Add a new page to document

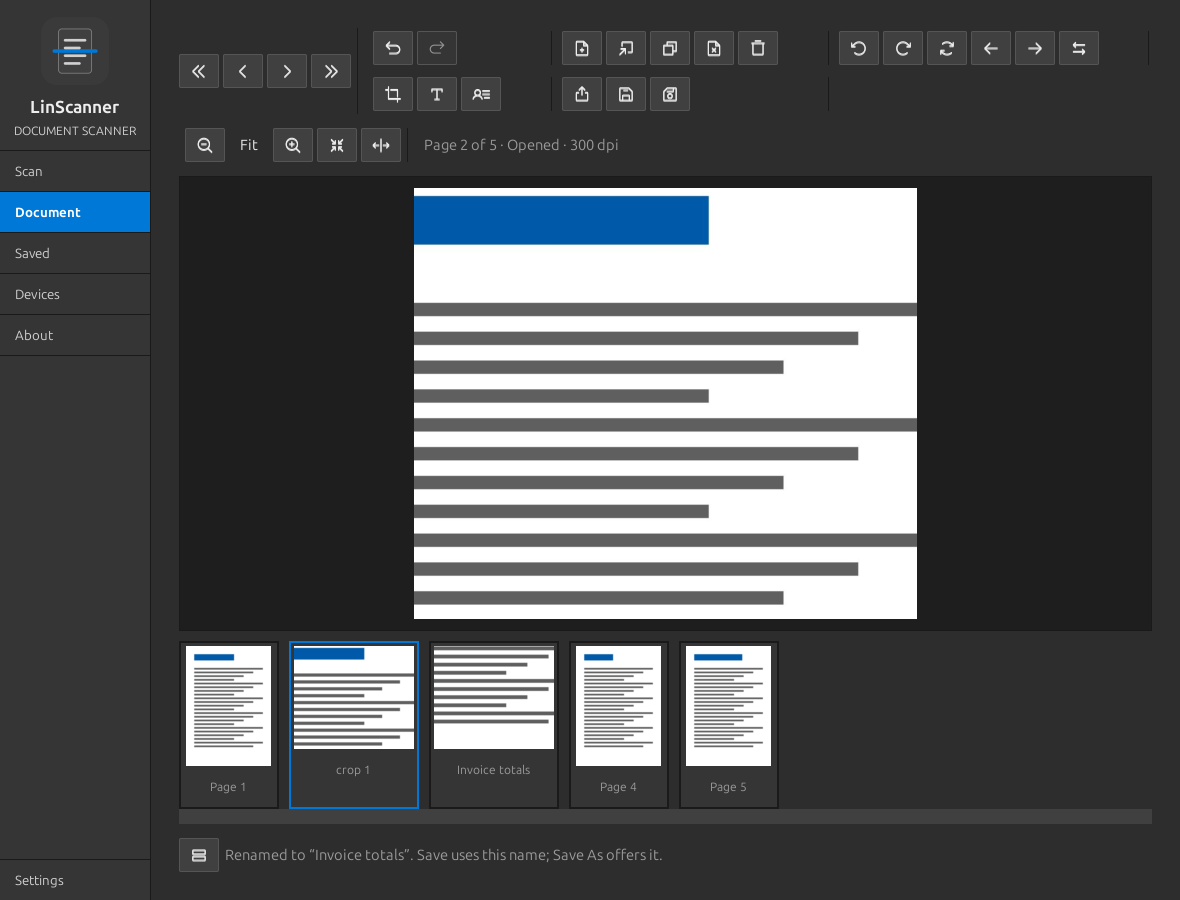[582, 48]
